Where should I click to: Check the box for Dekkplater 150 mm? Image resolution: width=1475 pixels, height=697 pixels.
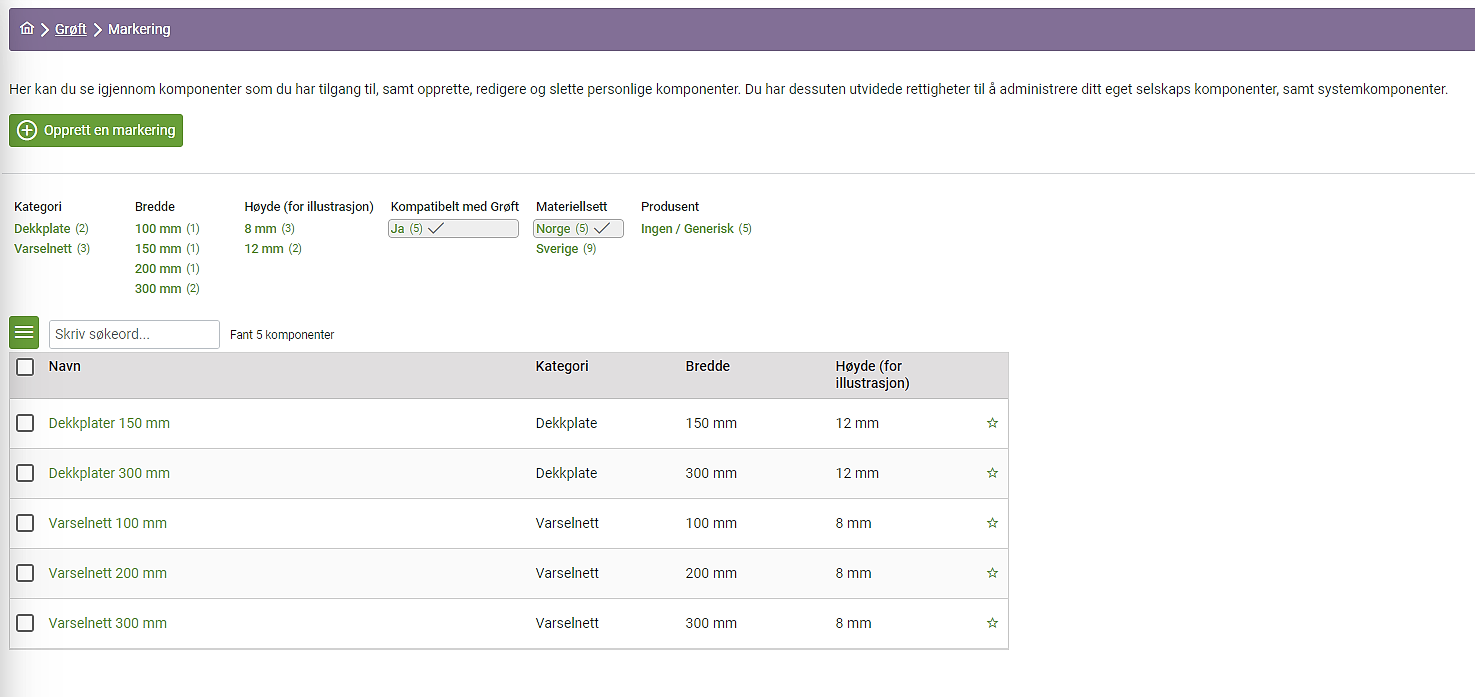pyautogui.click(x=25, y=423)
